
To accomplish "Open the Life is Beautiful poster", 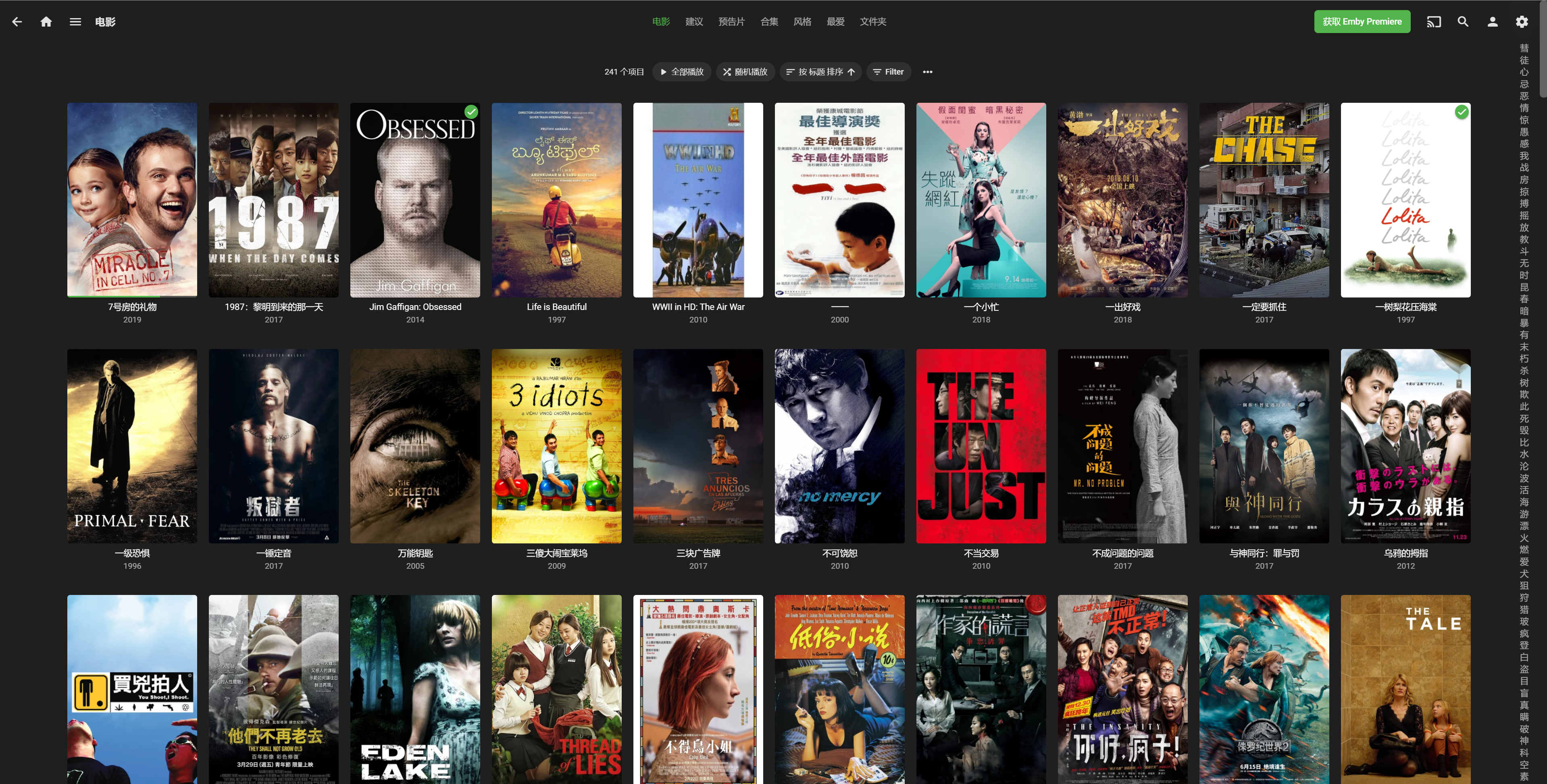I will click(x=557, y=200).
